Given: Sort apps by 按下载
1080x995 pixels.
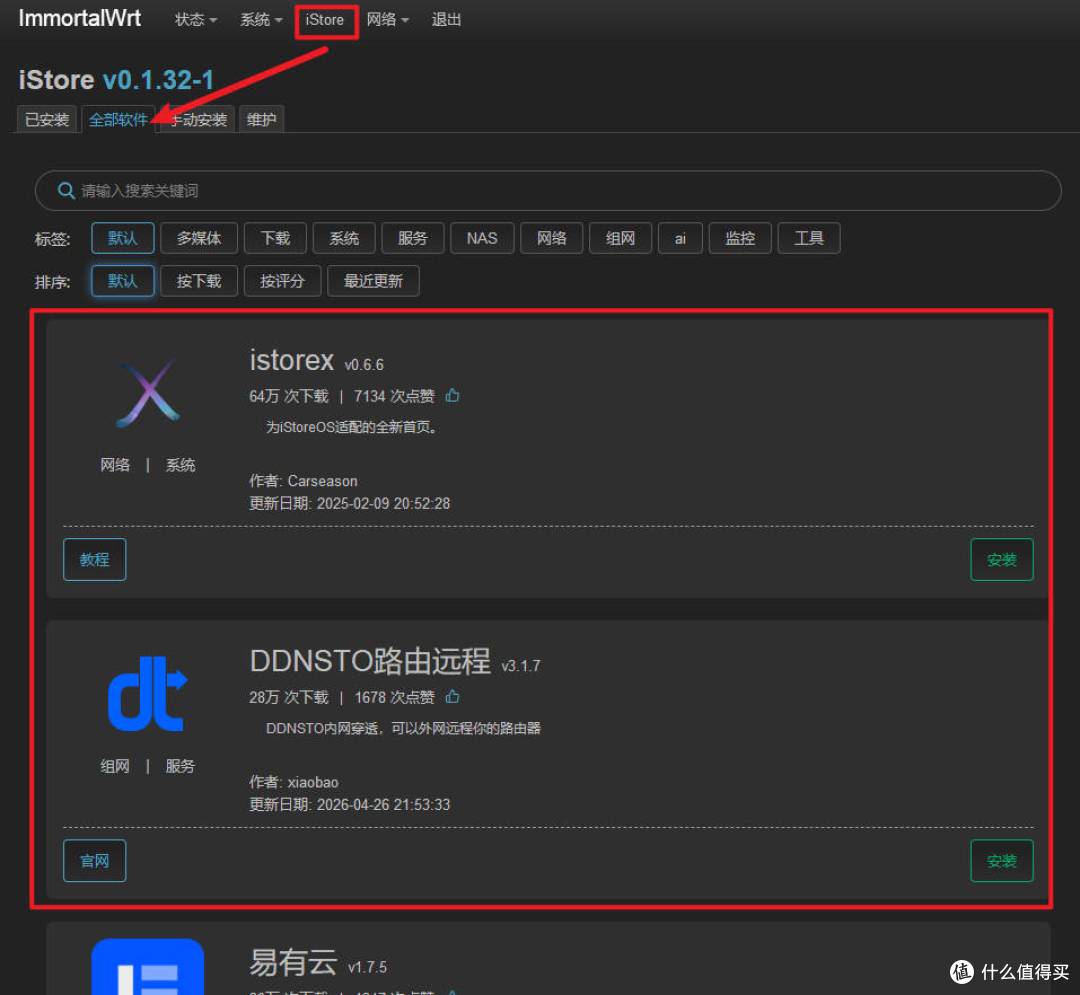Looking at the screenshot, I should click(x=199, y=281).
